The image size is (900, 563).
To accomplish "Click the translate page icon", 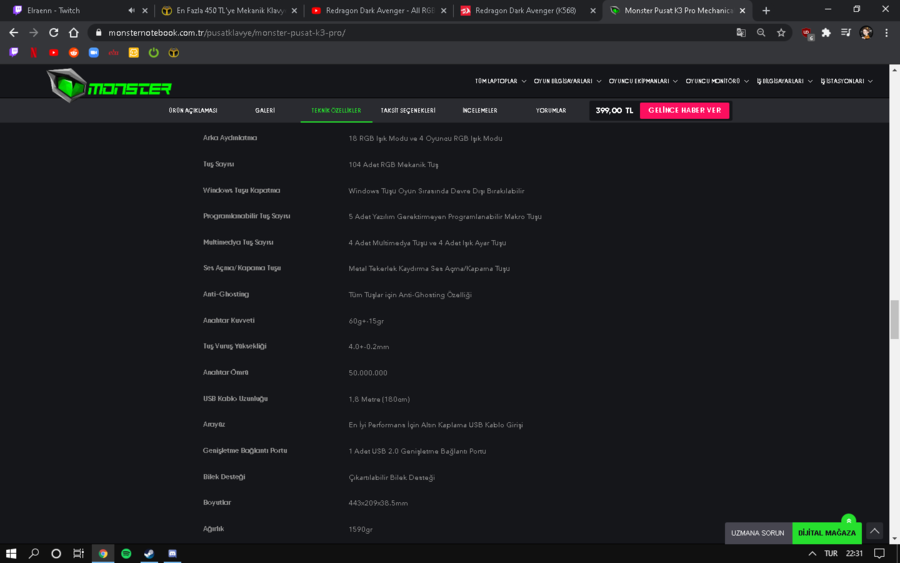I will (x=741, y=33).
